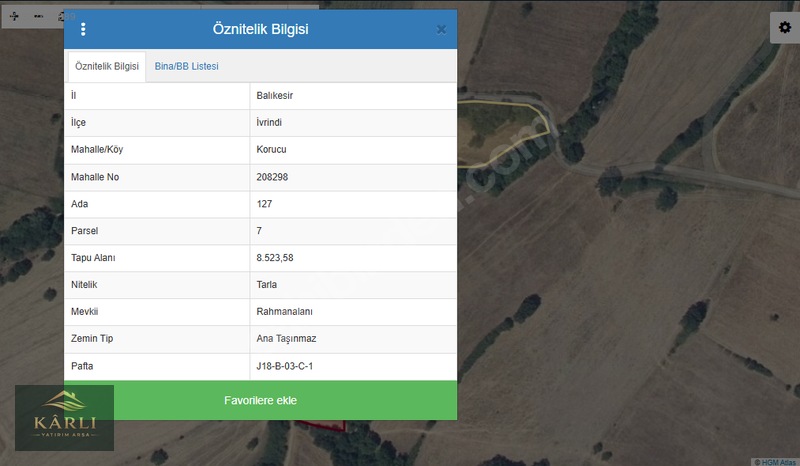Select the Nitelik value Tarla
800x466 pixels.
coord(266,284)
